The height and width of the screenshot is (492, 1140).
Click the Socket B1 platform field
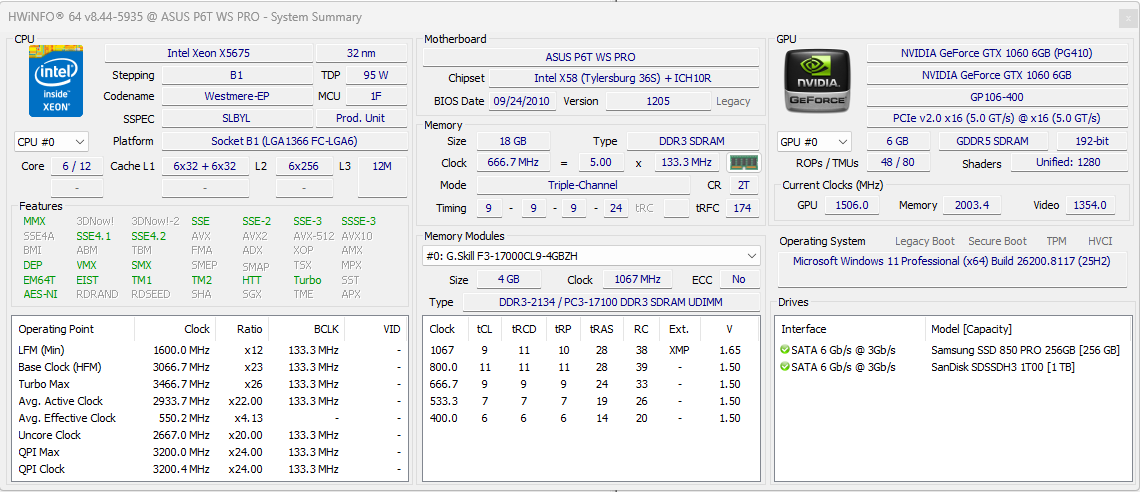pyautogui.click(x=284, y=141)
